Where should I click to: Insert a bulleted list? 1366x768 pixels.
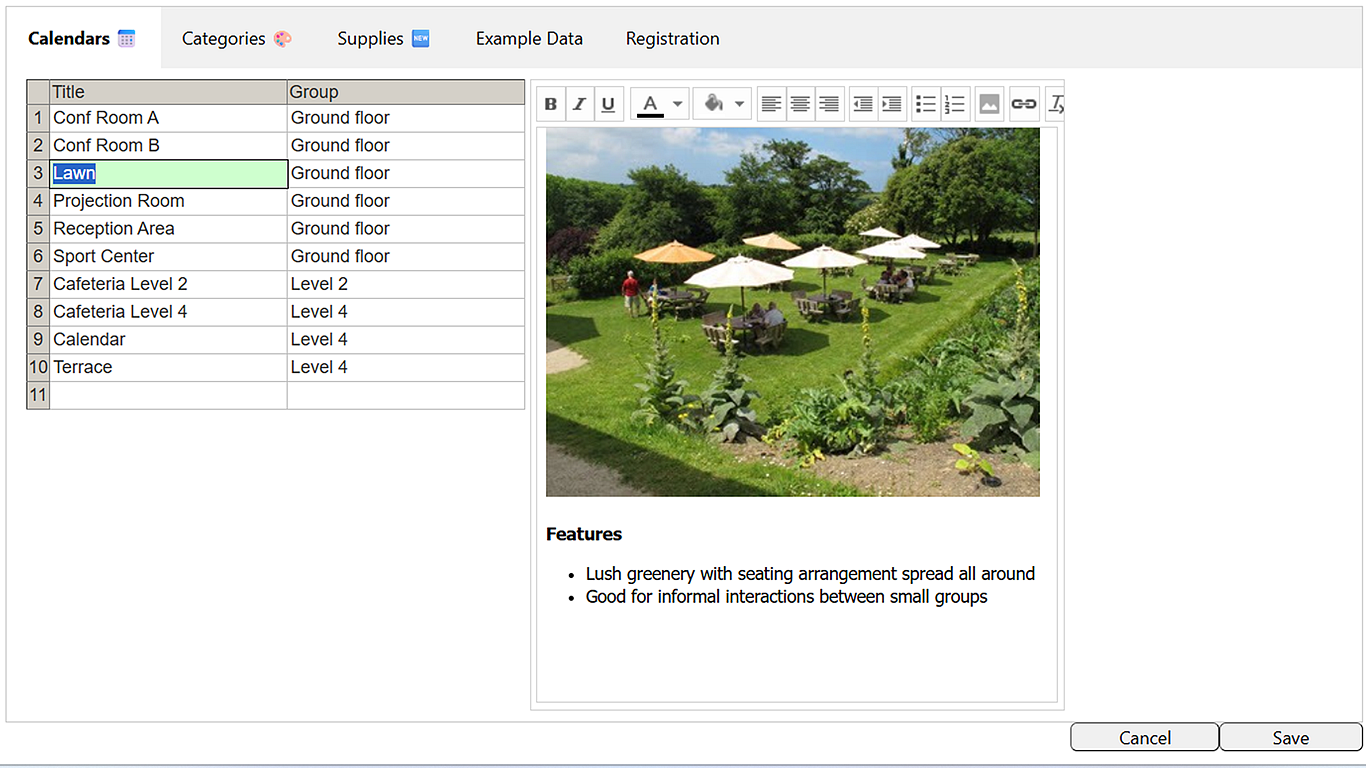[925, 103]
